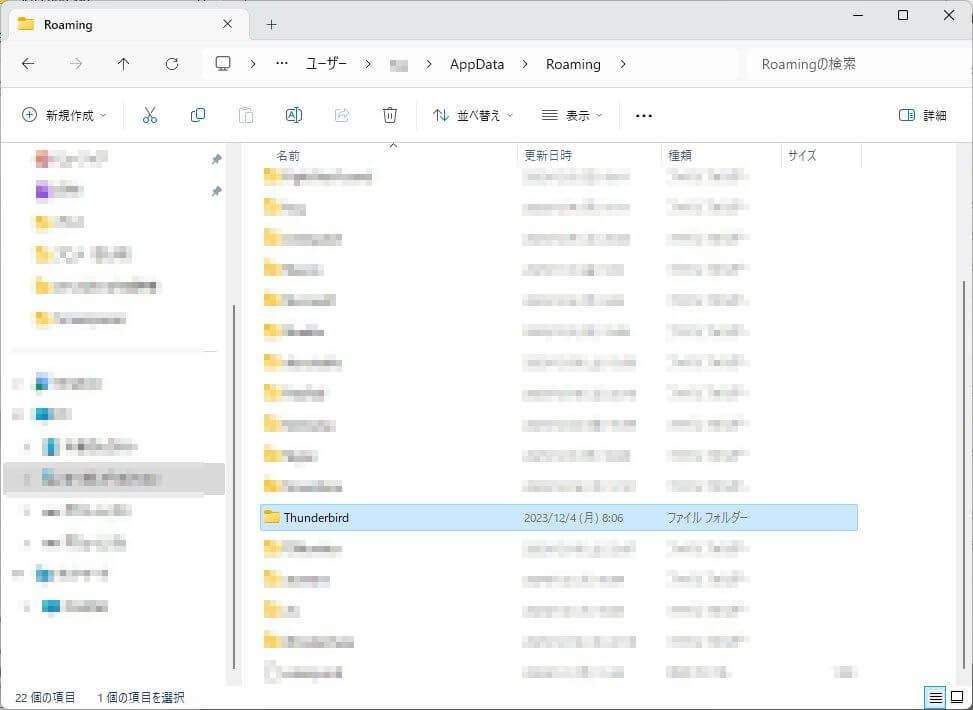Select the Thunderbird folder
Viewport: 973px width, 710px height.
coord(316,518)
